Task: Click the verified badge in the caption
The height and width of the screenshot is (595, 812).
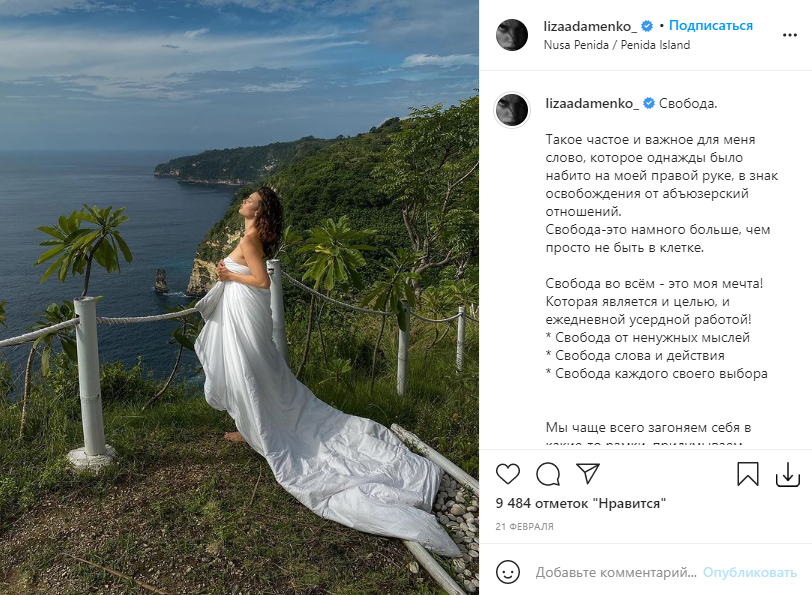Action: (648, 103)
